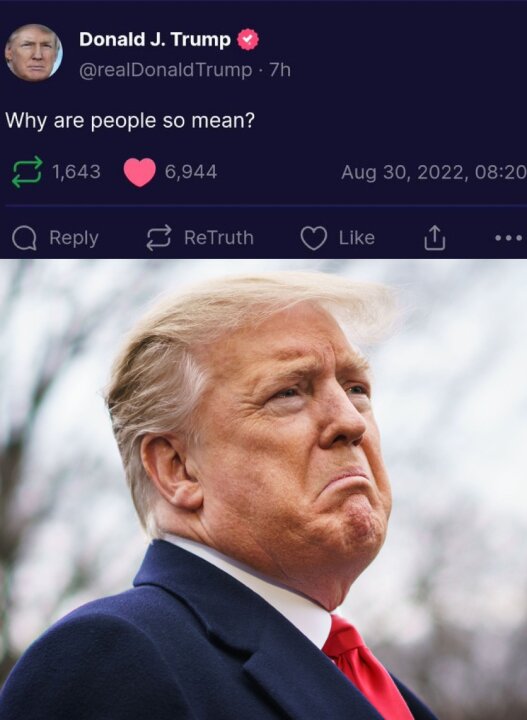Click the red verified checkmark badge

pyautogui.click(x=248, y=40)
